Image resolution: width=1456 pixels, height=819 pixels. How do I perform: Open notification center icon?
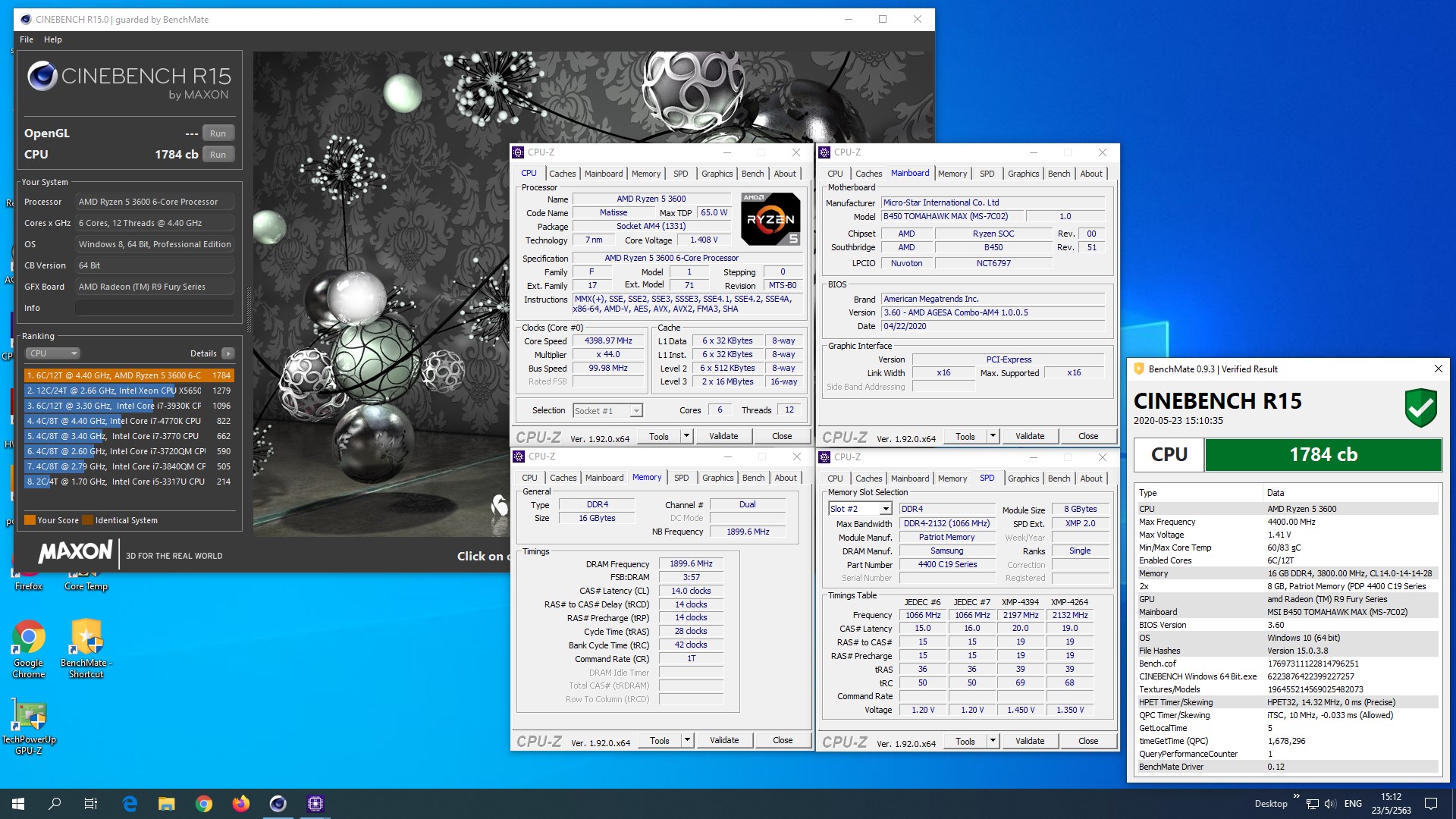coord(1431,804)
